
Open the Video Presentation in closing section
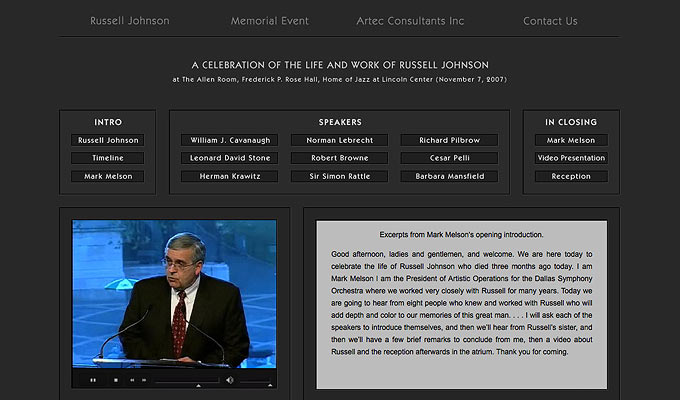pyautogui.click(x=571, y=158)
